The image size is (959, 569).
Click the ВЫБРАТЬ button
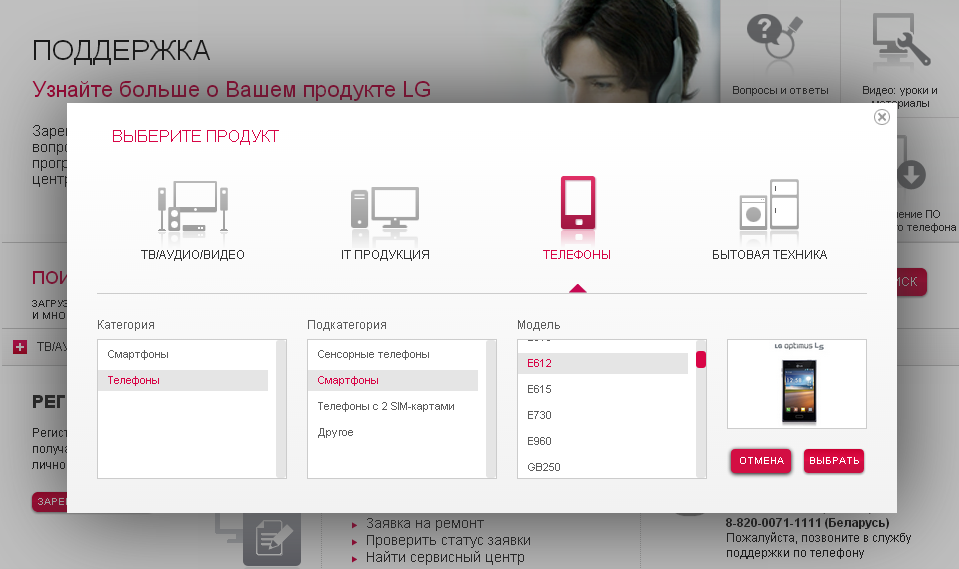[834, 461]
